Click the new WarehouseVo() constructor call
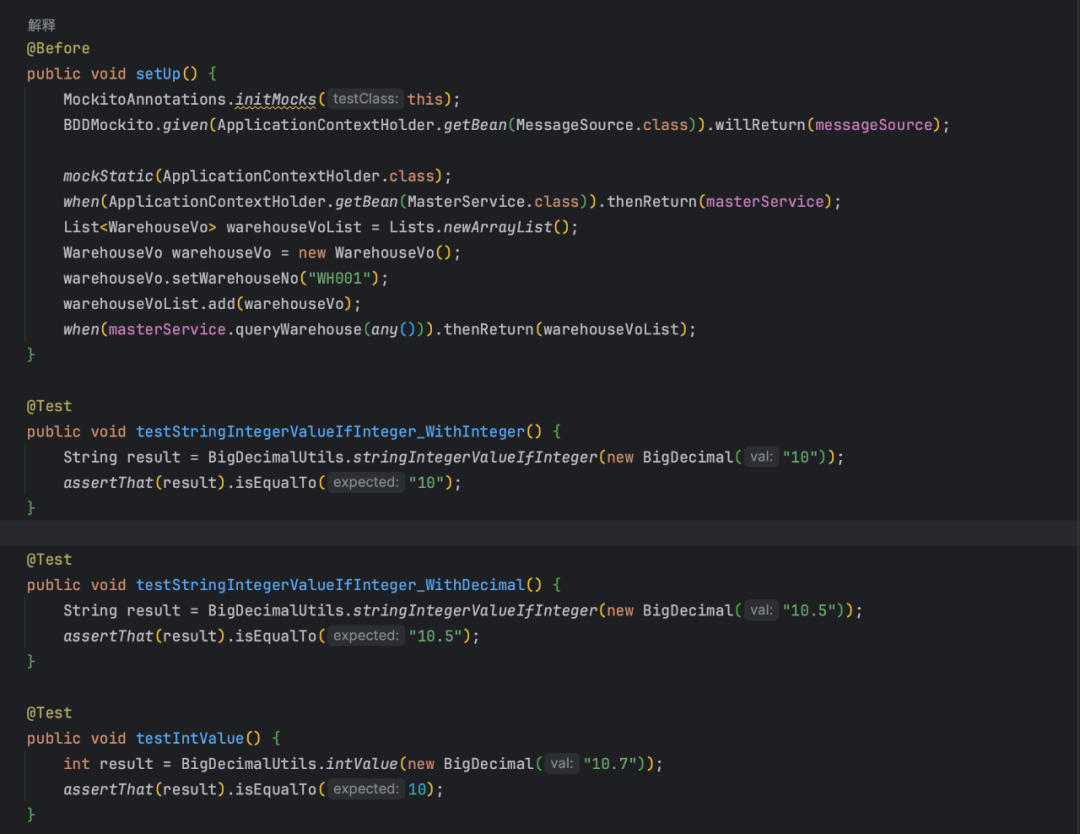The image size is (1080, 834). click(375, 253)
